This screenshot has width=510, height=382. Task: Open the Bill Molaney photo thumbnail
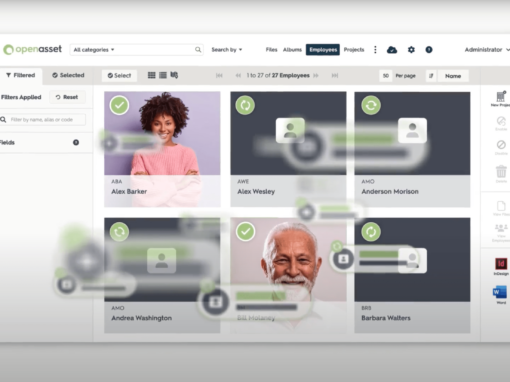pyautogui.click(x=288, y=260)
